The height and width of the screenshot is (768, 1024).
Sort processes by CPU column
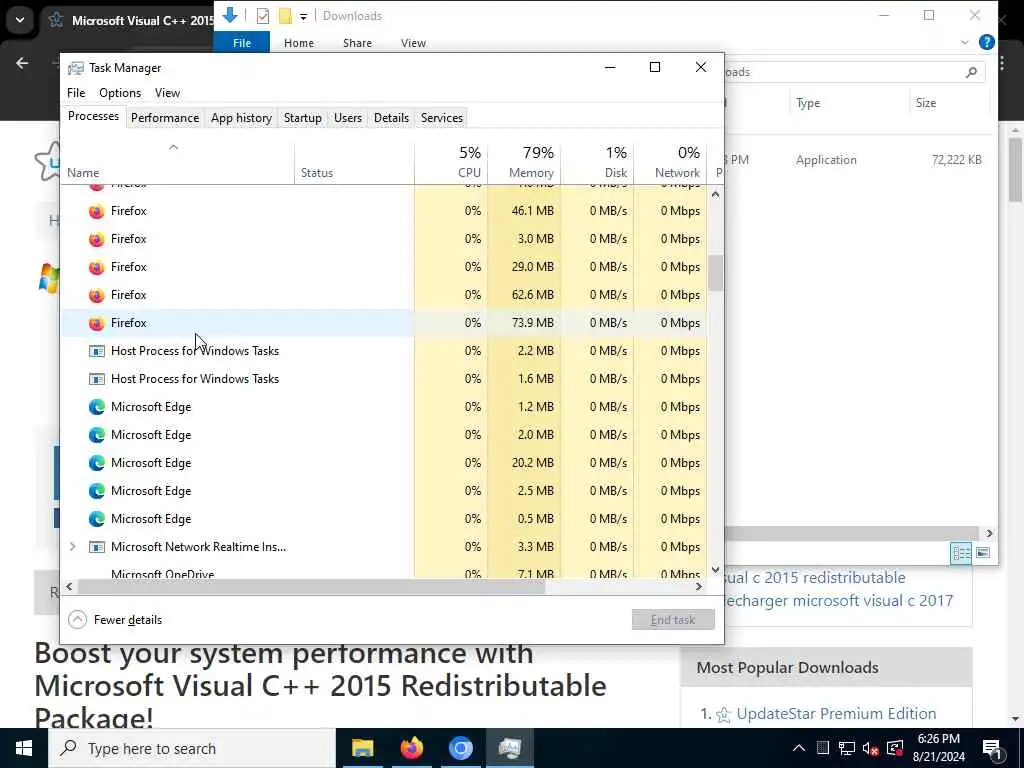451,163
